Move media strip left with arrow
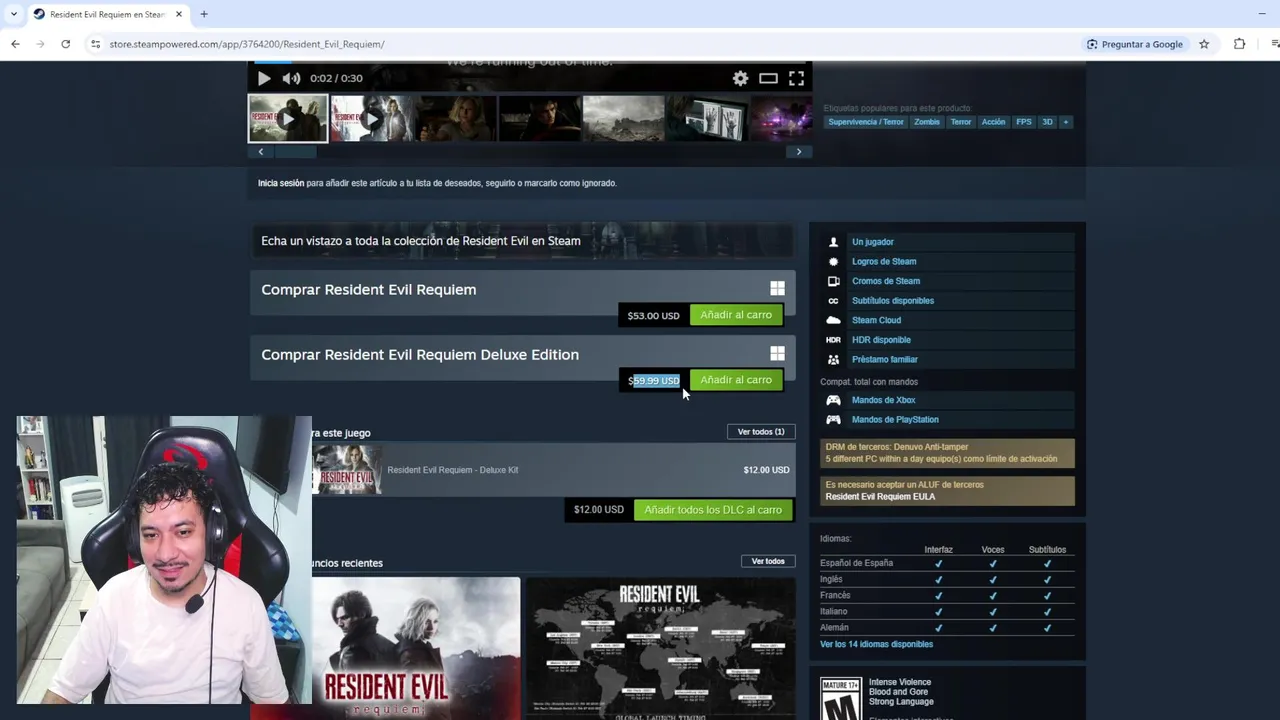 261,152
